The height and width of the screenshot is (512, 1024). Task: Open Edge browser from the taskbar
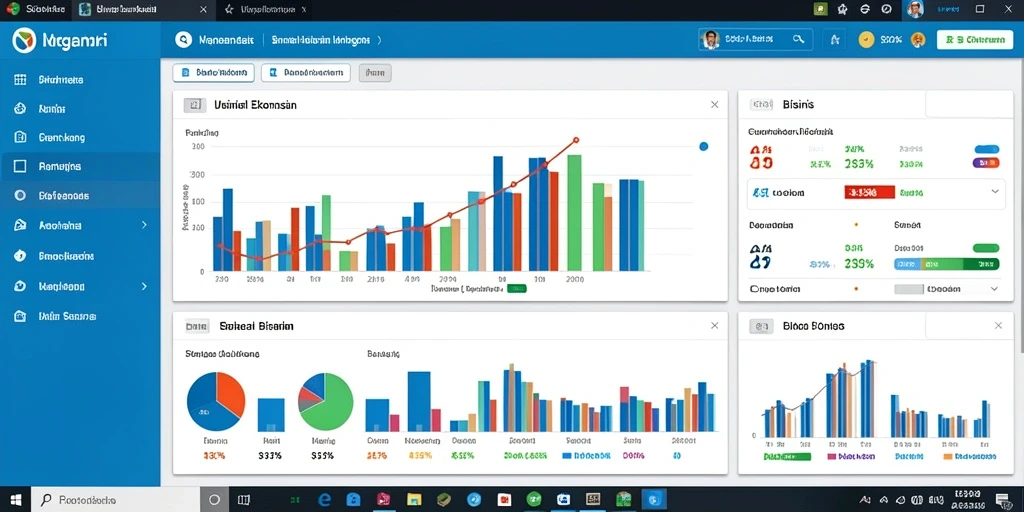click(x=322, y=500)
